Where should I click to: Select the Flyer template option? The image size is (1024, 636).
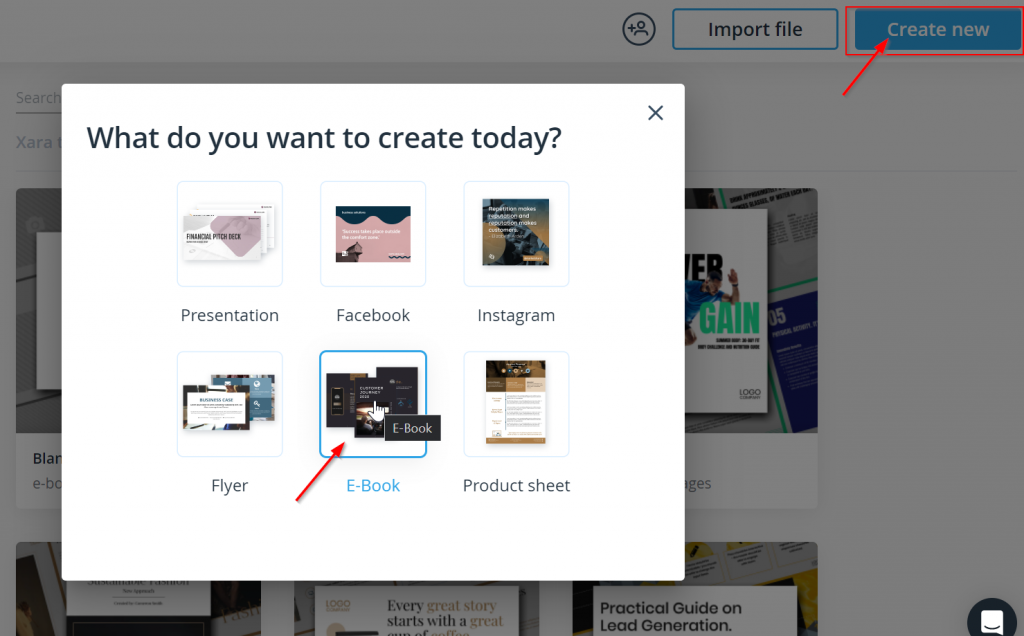[229, 404]
